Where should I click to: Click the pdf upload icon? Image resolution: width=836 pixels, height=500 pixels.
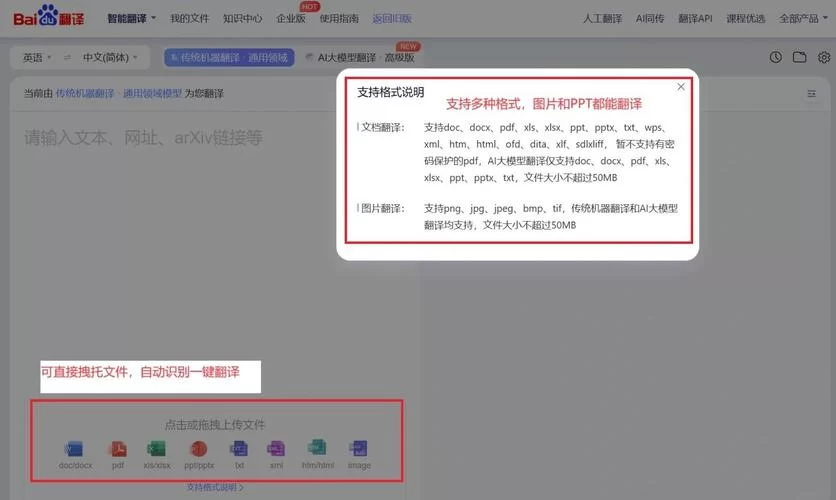[x=118, y=449]
